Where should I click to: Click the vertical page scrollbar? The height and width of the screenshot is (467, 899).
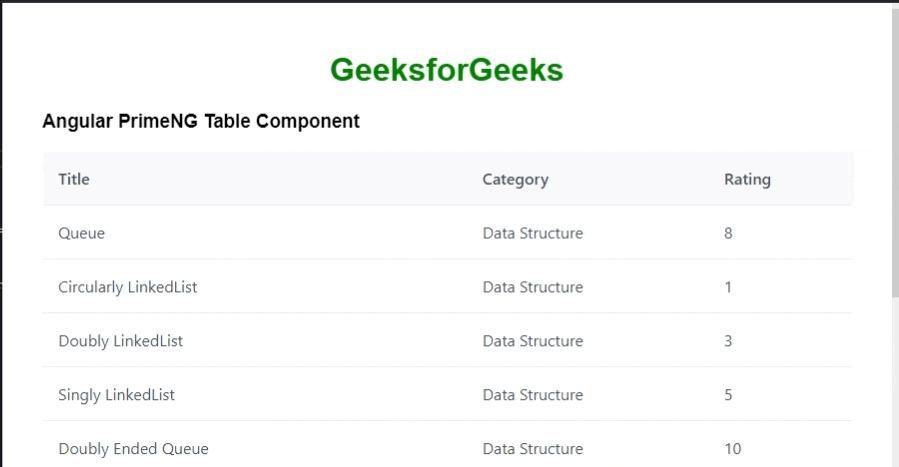894,150
